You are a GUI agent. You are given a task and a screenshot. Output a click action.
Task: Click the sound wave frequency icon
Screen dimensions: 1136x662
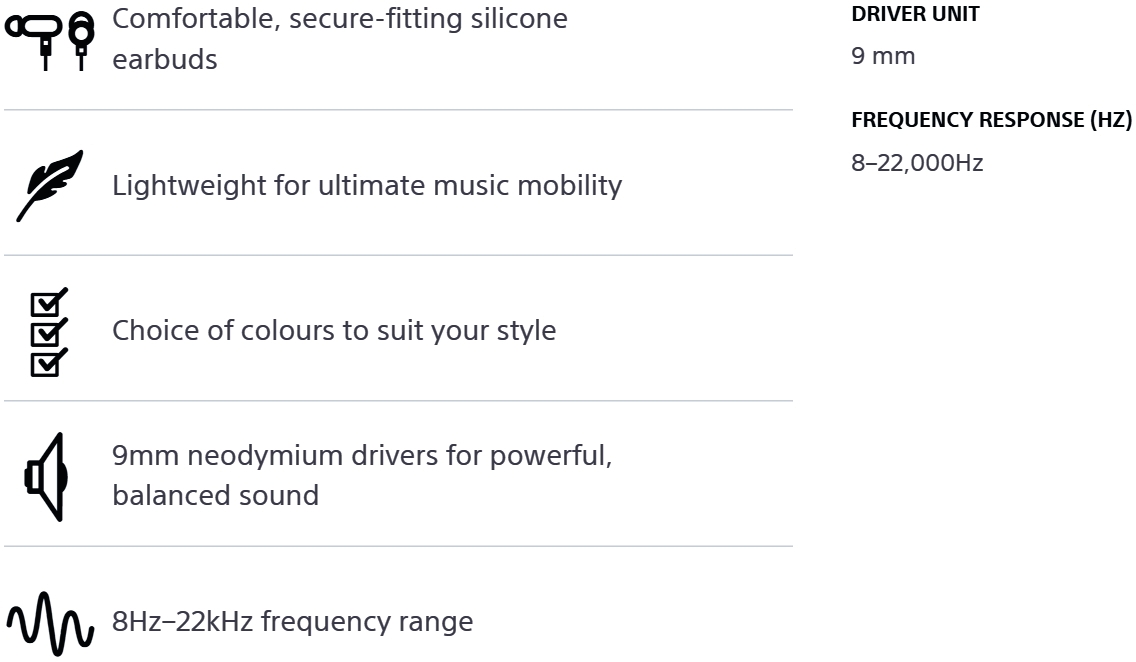pos(51,623)
